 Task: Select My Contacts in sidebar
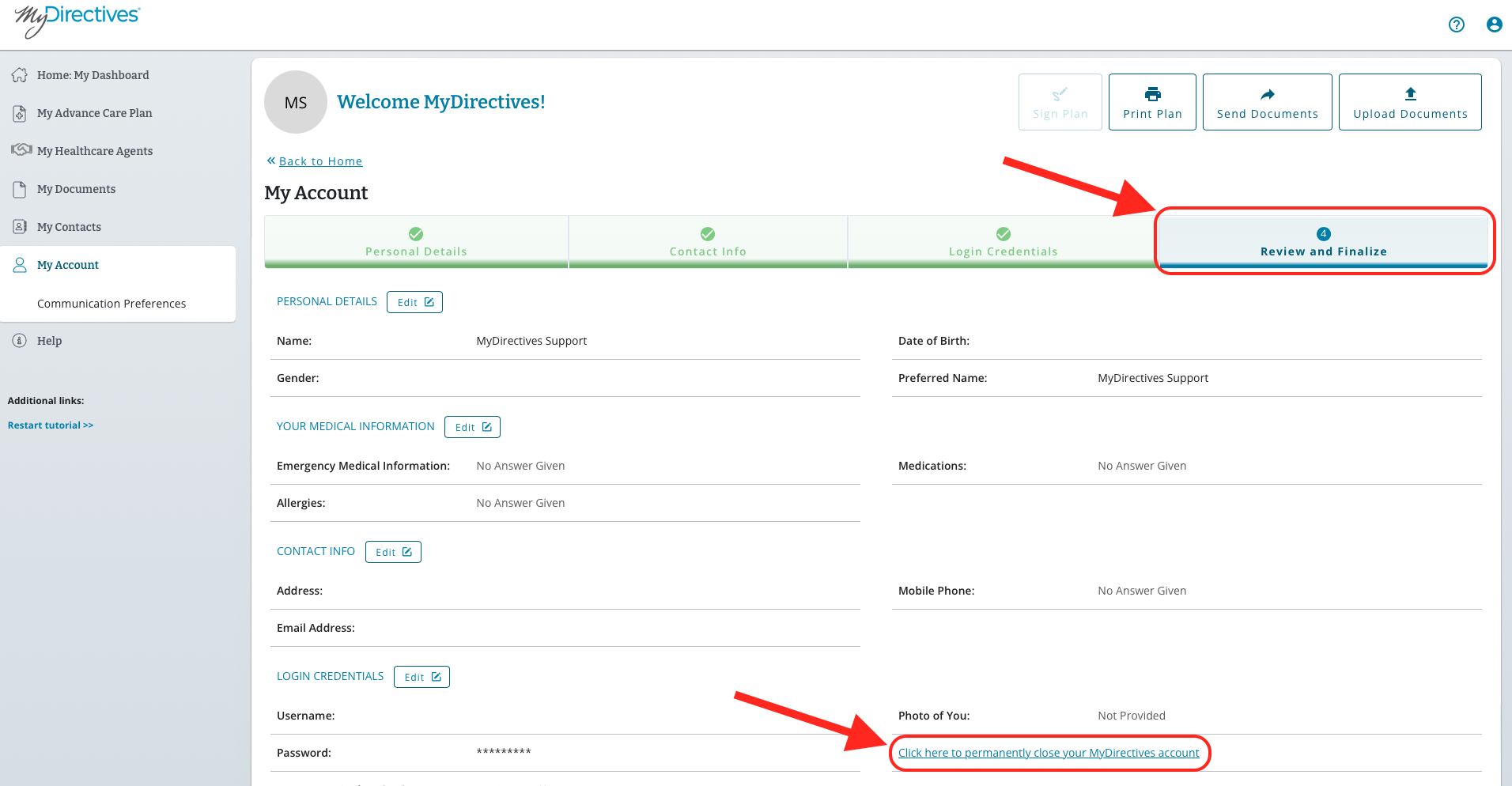[x=69, y=227]
